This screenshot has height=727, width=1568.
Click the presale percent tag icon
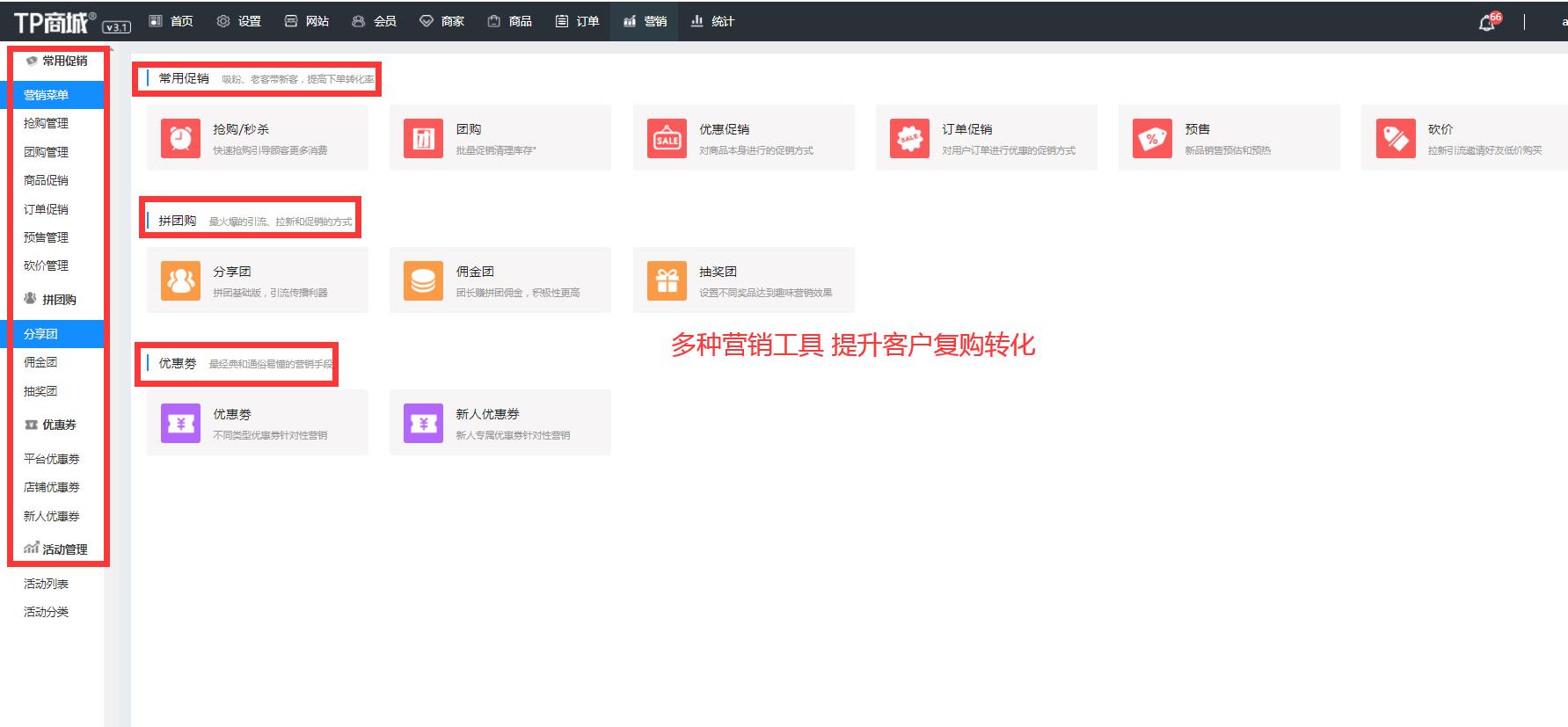(1152, 138)
